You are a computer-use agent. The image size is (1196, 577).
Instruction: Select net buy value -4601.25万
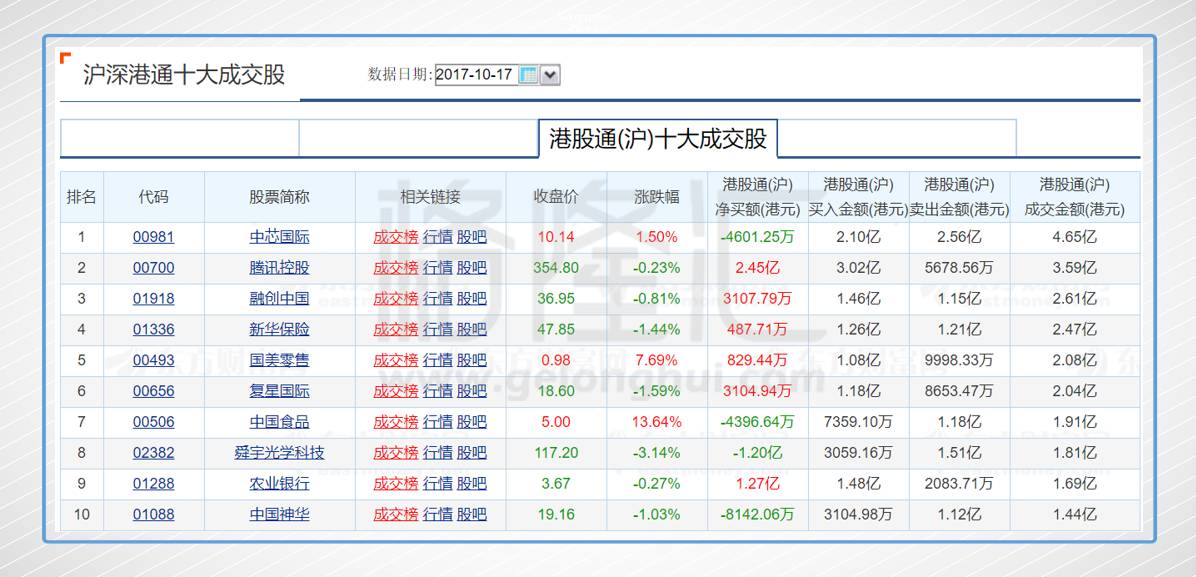tap(757, 237)
